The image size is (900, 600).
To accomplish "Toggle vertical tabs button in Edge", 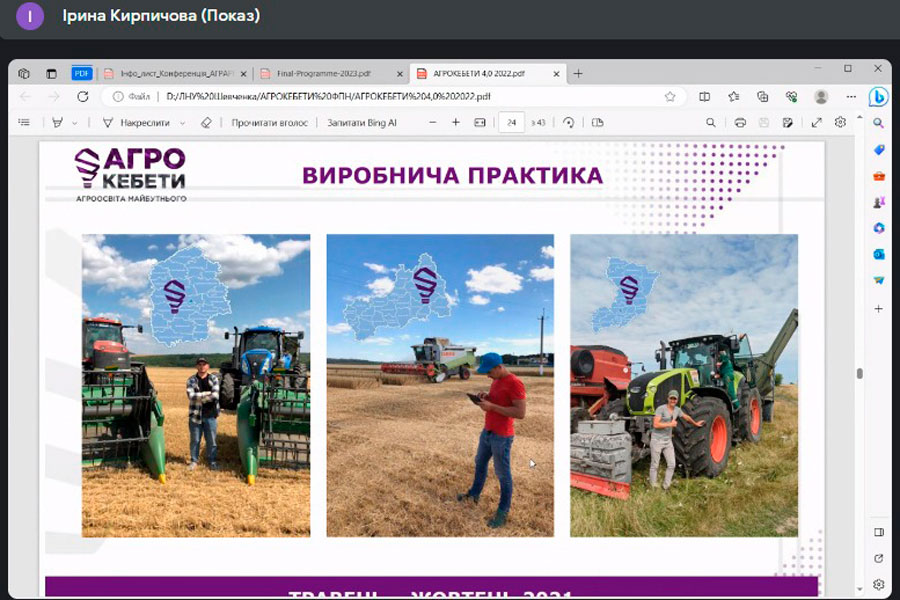I will [x=50, y=73].
